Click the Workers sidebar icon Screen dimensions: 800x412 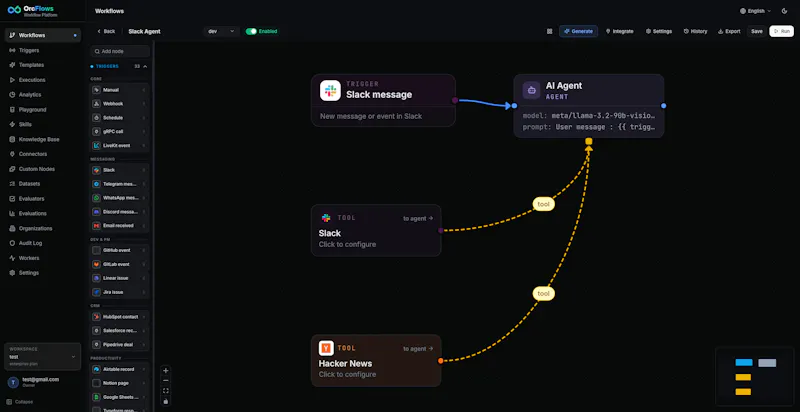pos(12,258)
